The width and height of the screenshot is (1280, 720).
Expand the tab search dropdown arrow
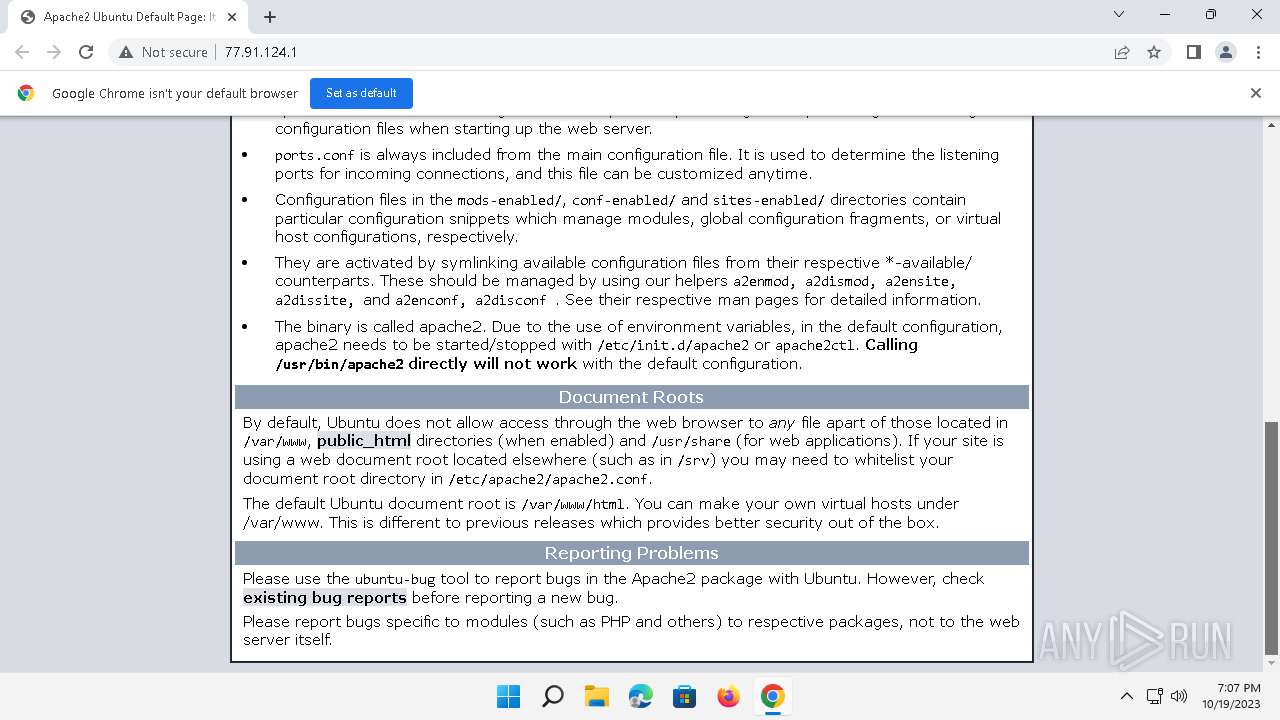click(1119, 15)
